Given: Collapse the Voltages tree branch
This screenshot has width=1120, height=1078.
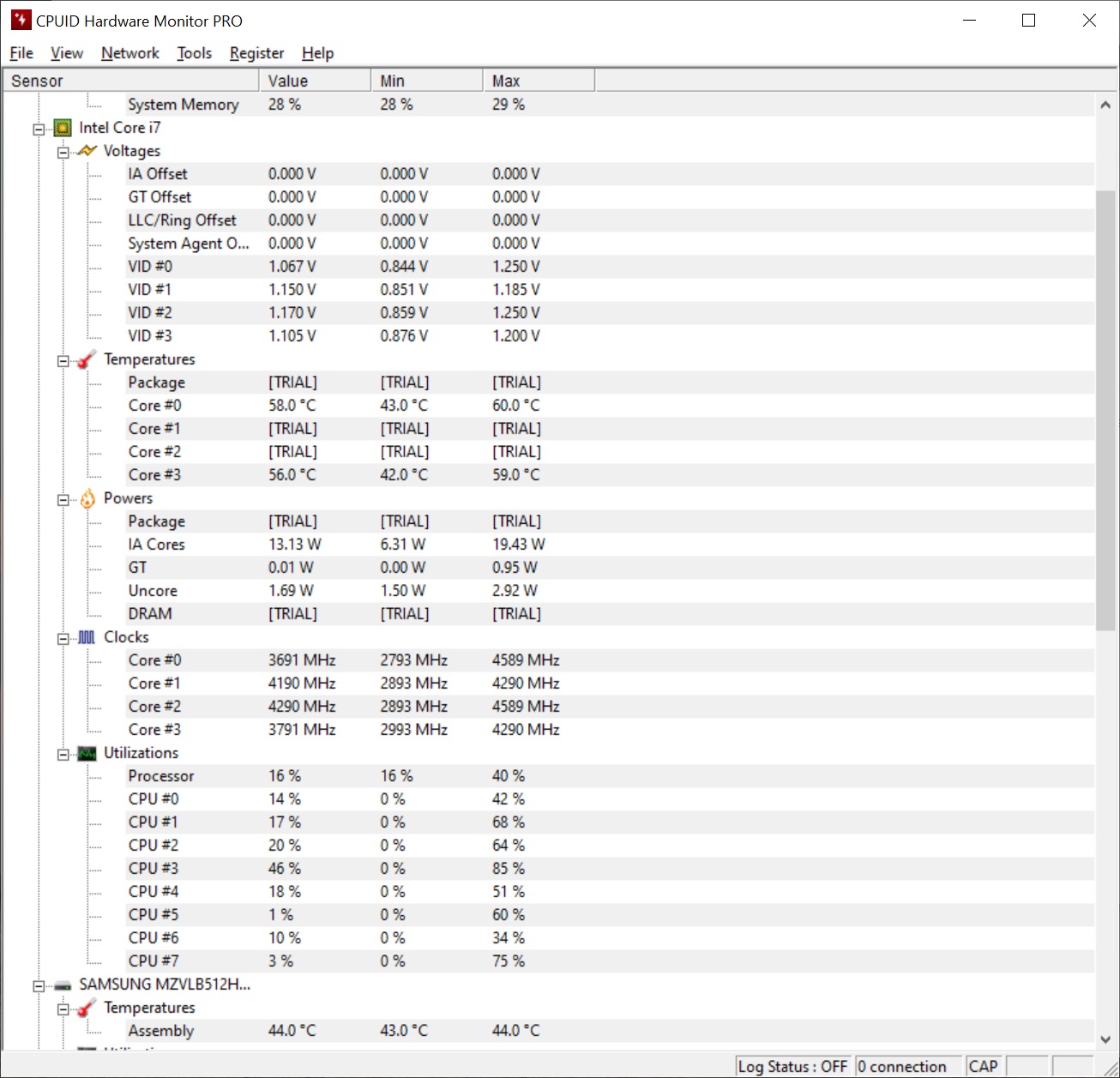Looking at the screenshot, I should 63,153.
